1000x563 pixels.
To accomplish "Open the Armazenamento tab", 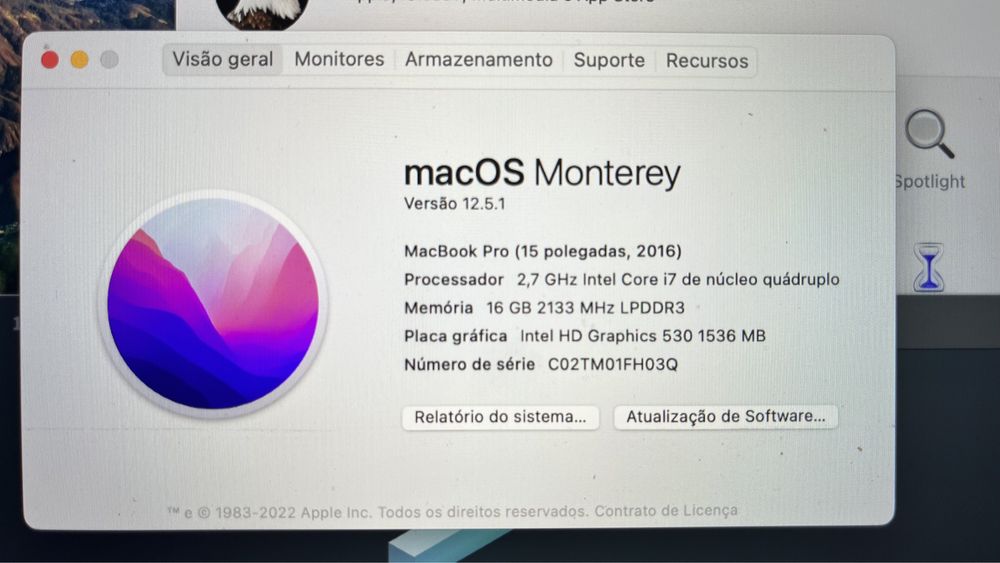I will (479, 60).
